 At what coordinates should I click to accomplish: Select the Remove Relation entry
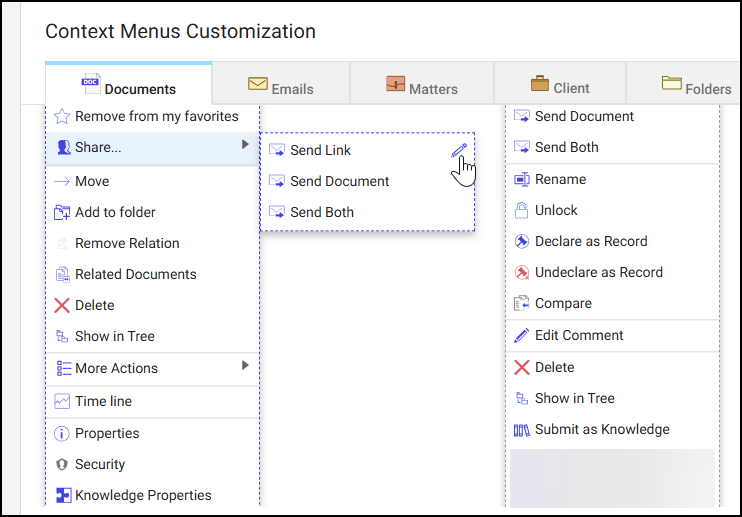[153, 244]
